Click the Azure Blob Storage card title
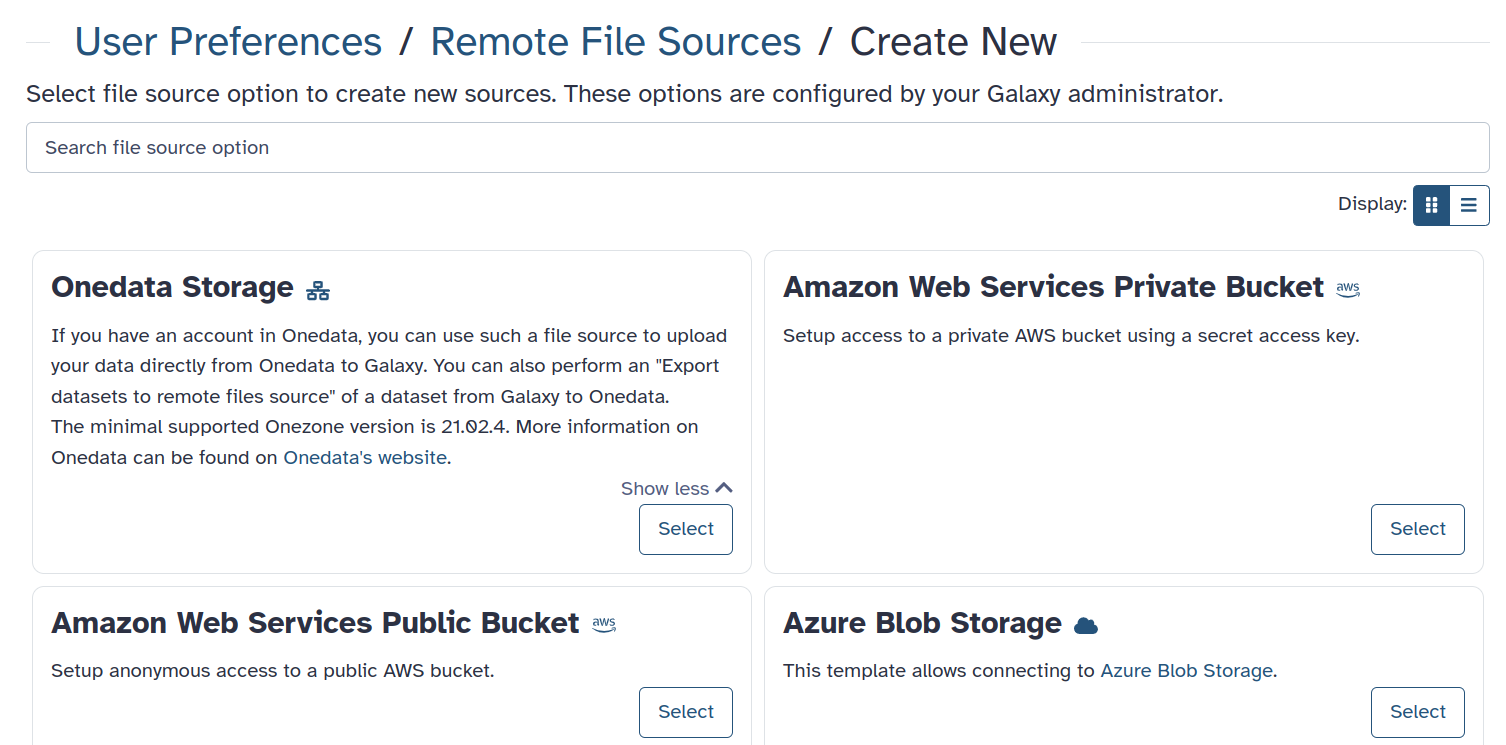The height and width of the screenshot is (745, 1506). pyautogui.click(x=922, y=623)
